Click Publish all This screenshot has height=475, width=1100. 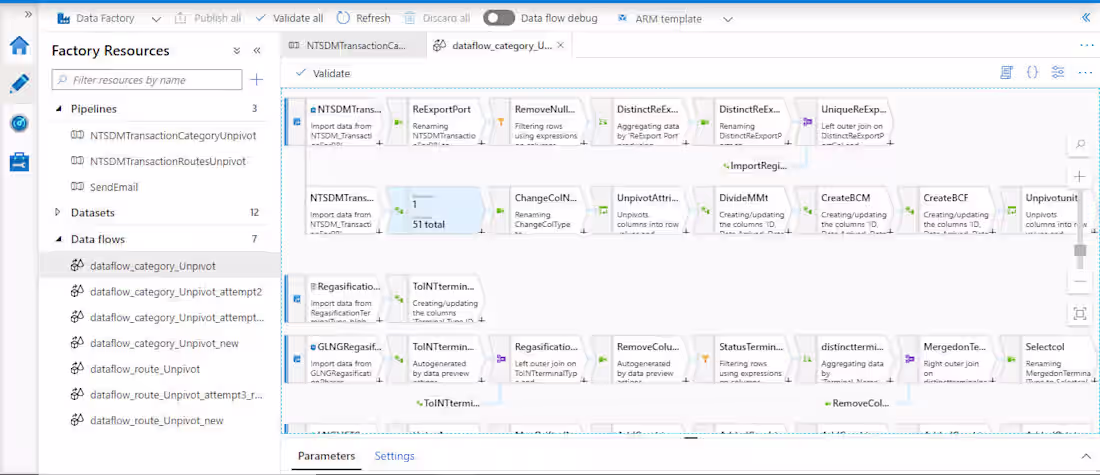(x=207, y=18)
